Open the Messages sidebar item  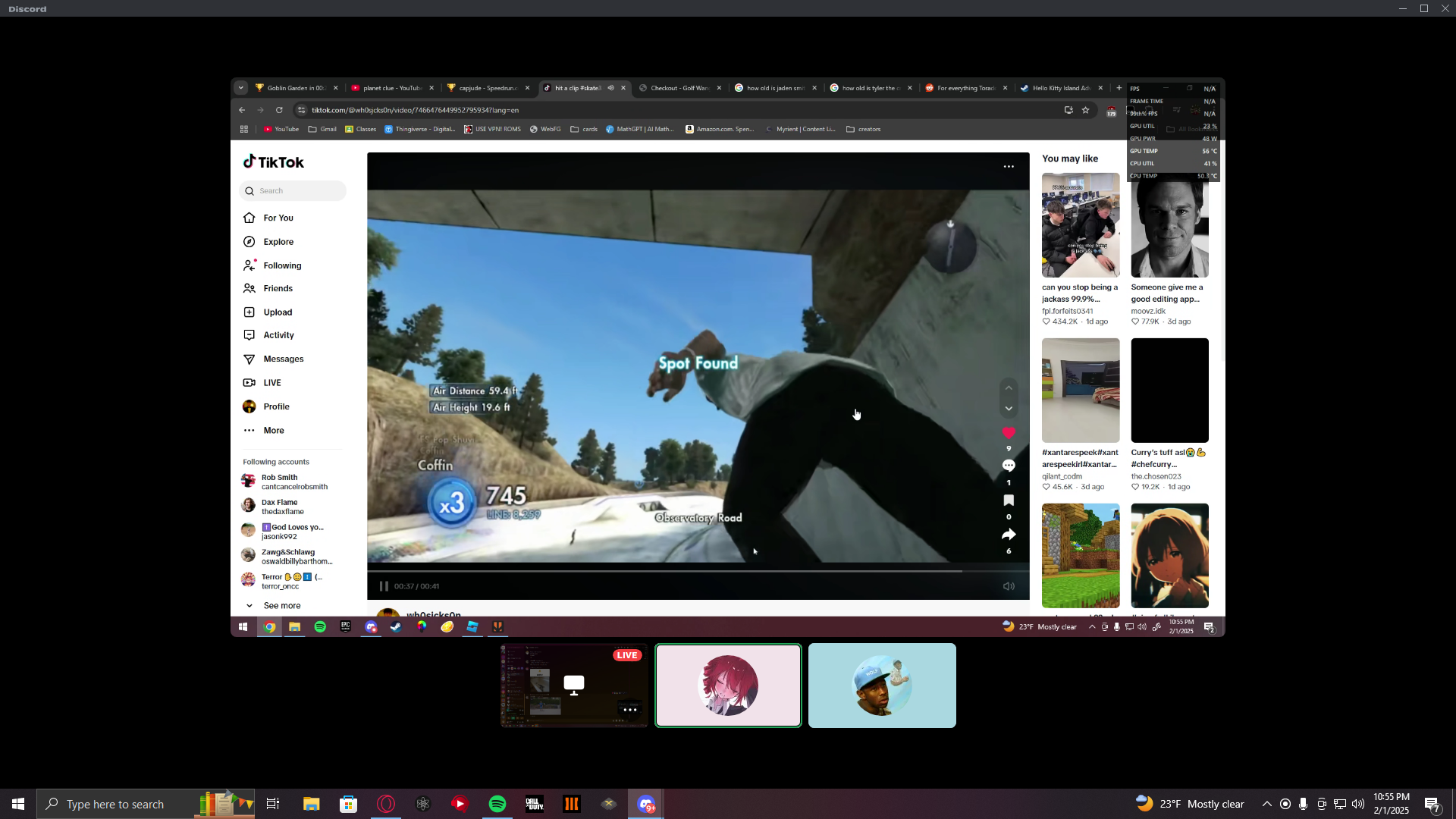[x=283, y=359]
